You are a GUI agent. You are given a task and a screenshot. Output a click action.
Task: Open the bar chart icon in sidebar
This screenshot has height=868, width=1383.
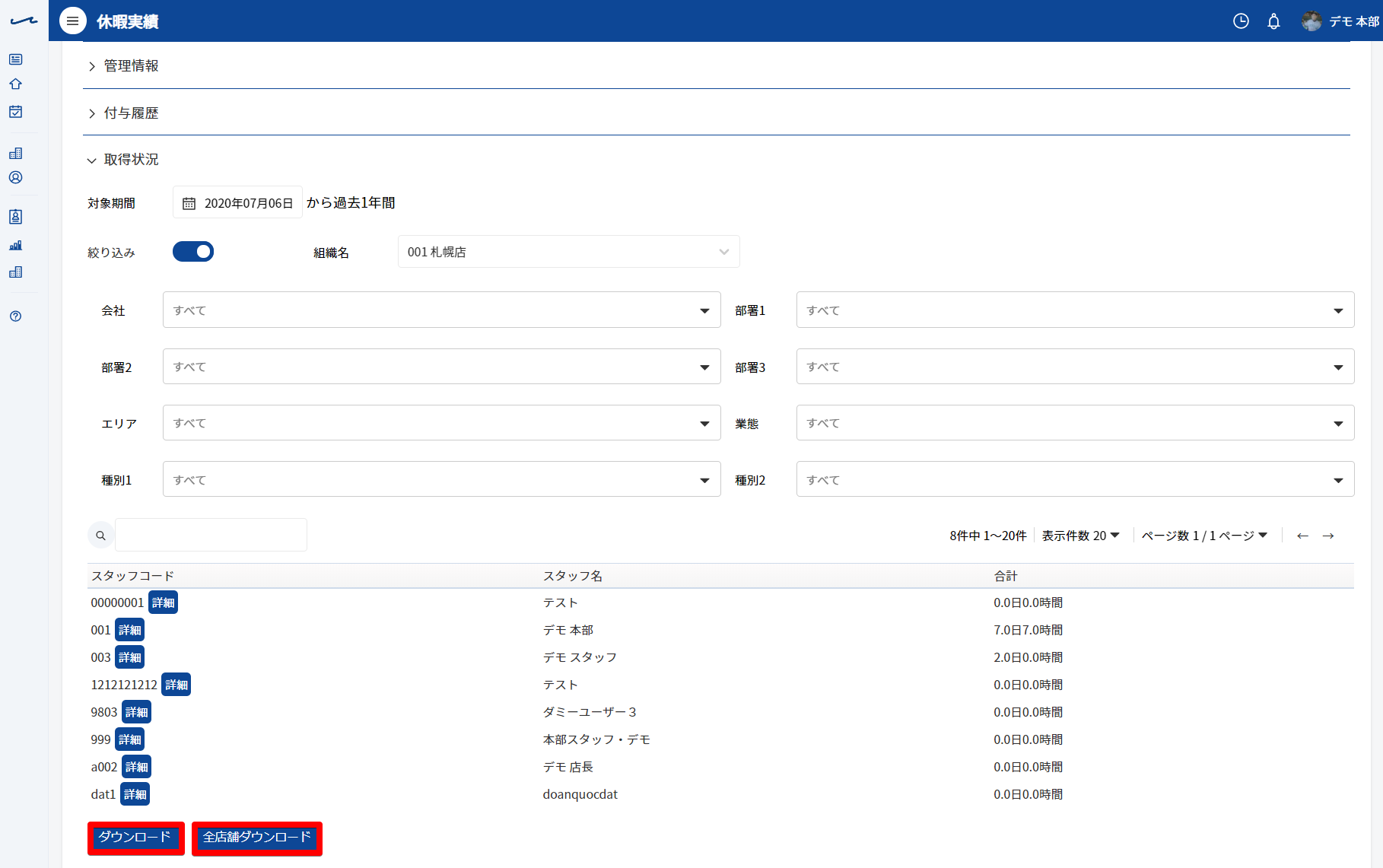point(15,245)
